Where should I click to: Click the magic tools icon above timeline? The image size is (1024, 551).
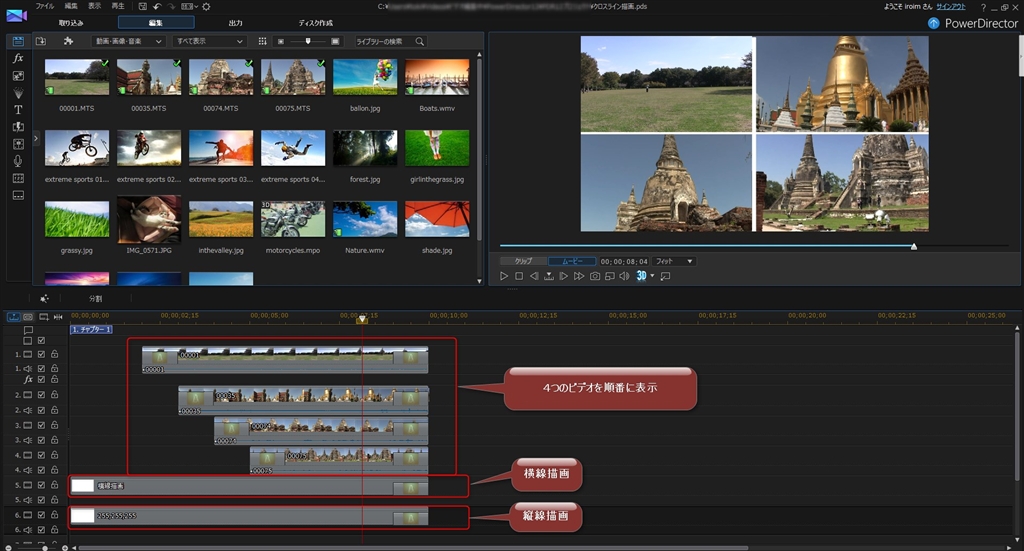[44, 298]
